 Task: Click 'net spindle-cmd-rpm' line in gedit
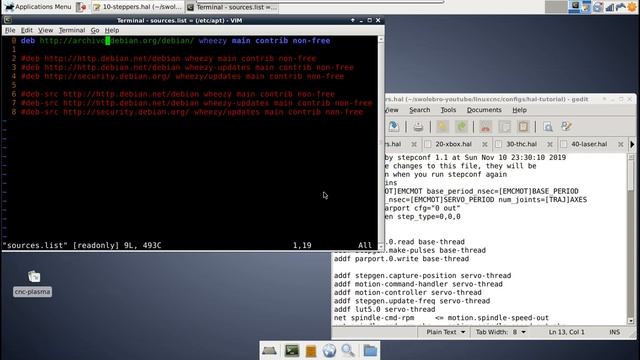(441, 318)
